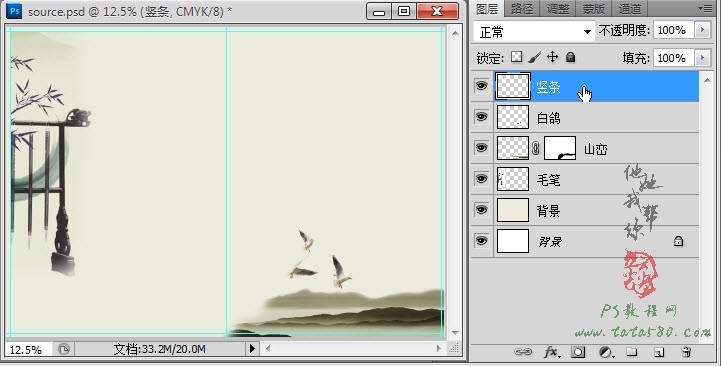This screenshot has height=366, width=721.
Task: Open the 正常 blend mode dropdown
Action: click(x=534, y=32)
